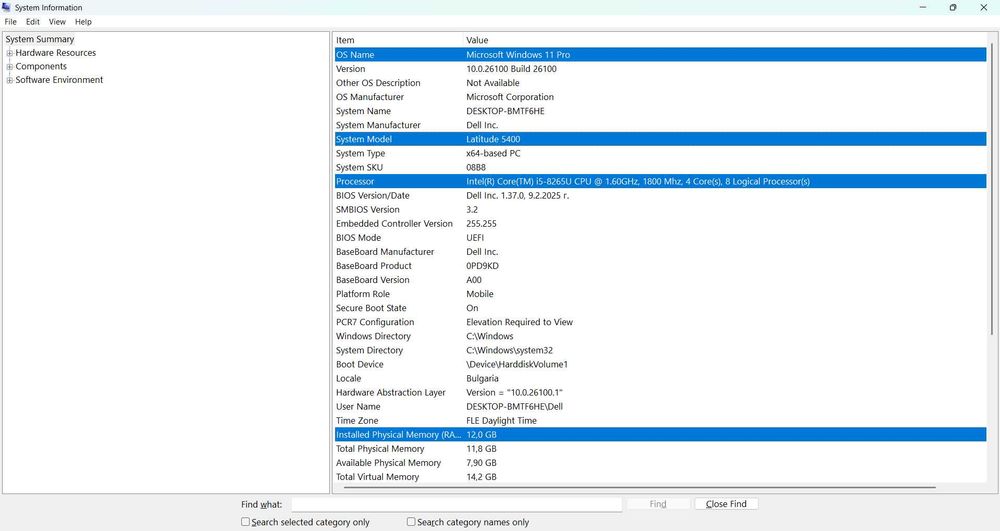Click the value Microsoft Windows 11 Pro
This screenshot has width=1000, height=531.
coord(518,55)
